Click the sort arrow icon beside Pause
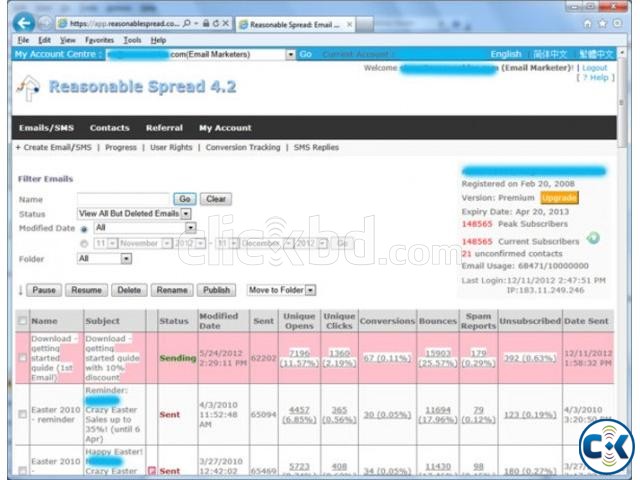 pyautogui.click(x=20, y=290)
